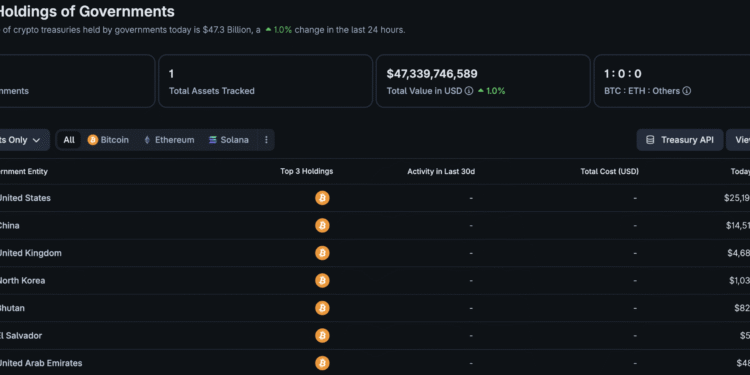This screenshot has height=375, width=750.
Task: Click the Bitcoin icon in El Salvador row
Action: [x=322, y=335]
